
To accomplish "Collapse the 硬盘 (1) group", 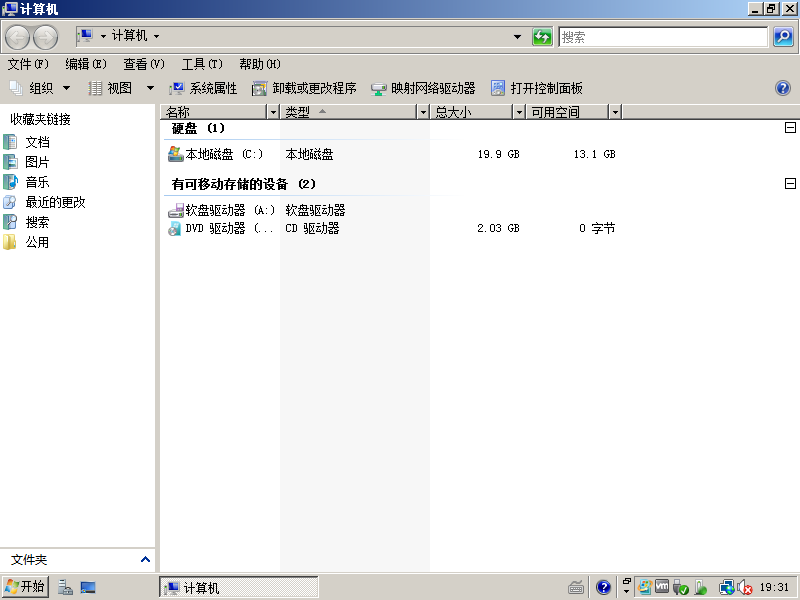I will (x=790, y=128).
